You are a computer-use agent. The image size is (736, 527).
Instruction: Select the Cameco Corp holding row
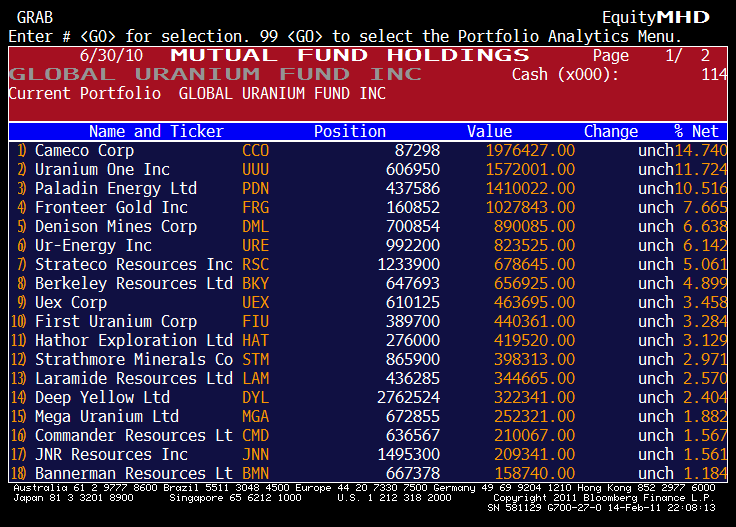tap(368, 151)
